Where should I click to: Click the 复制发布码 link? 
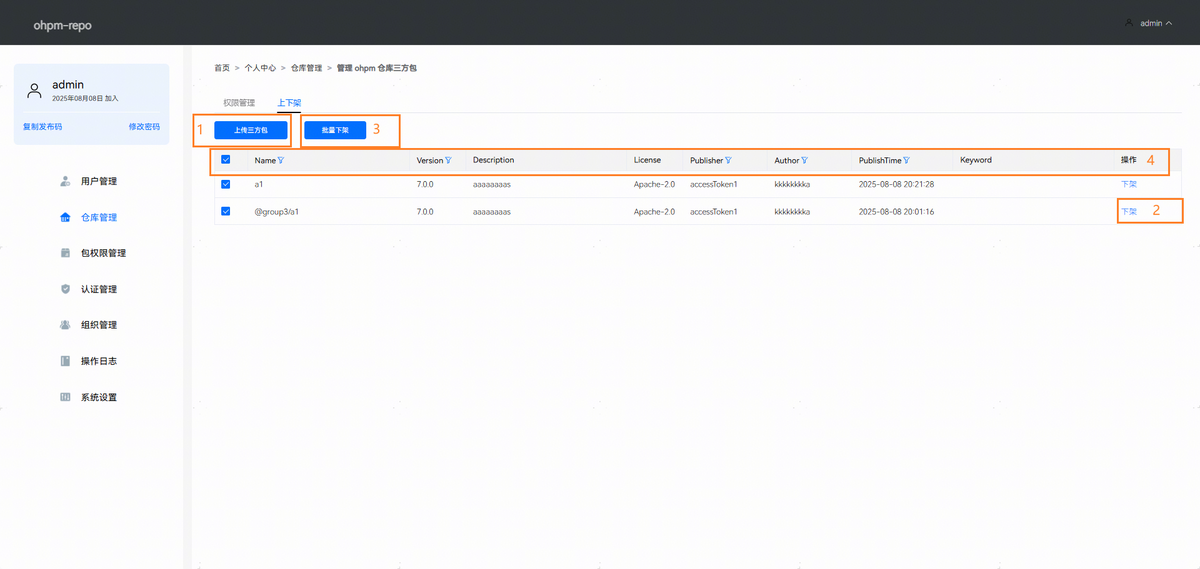42,127
